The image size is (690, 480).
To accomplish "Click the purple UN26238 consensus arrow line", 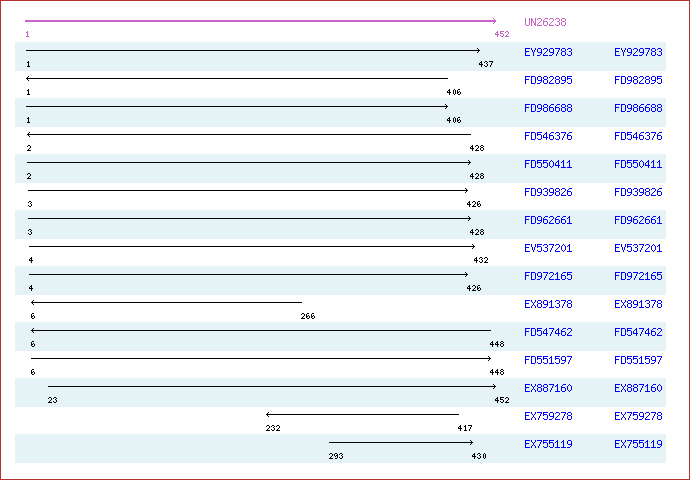I will click(x=260, y=21).
